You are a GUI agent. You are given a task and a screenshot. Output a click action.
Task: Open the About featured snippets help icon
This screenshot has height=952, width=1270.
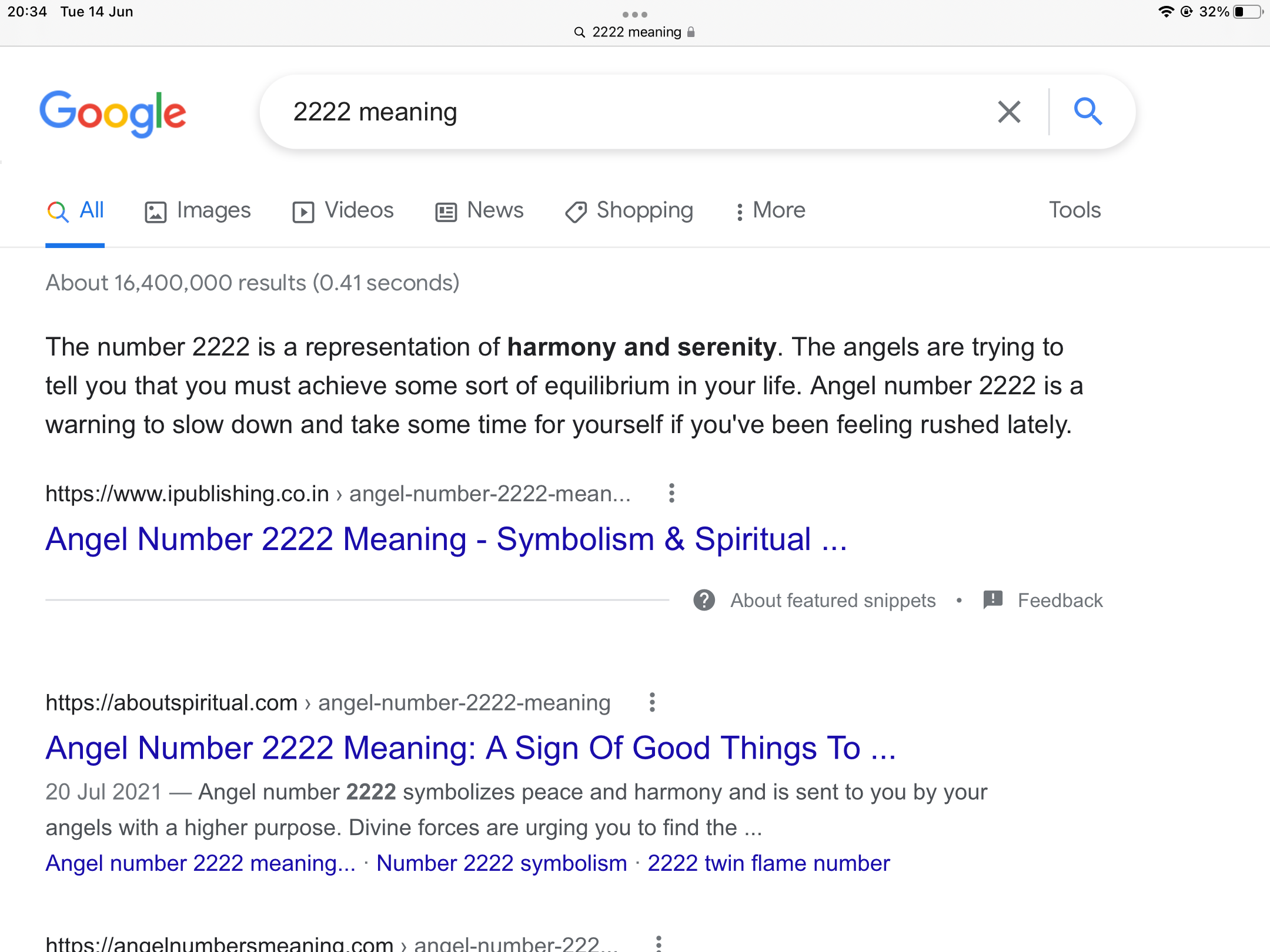pos(704,600)
